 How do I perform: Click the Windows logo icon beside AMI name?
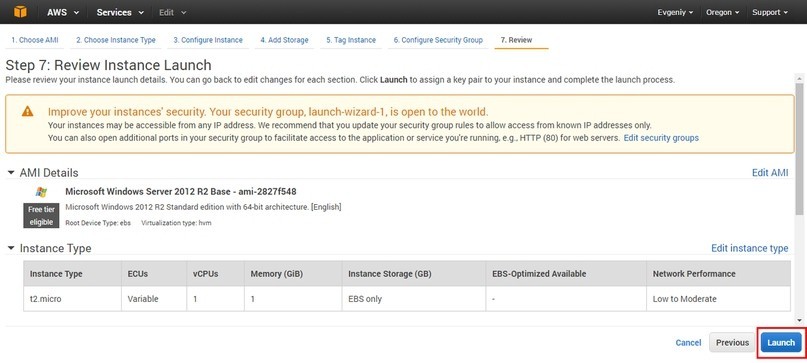click(41, 192)
